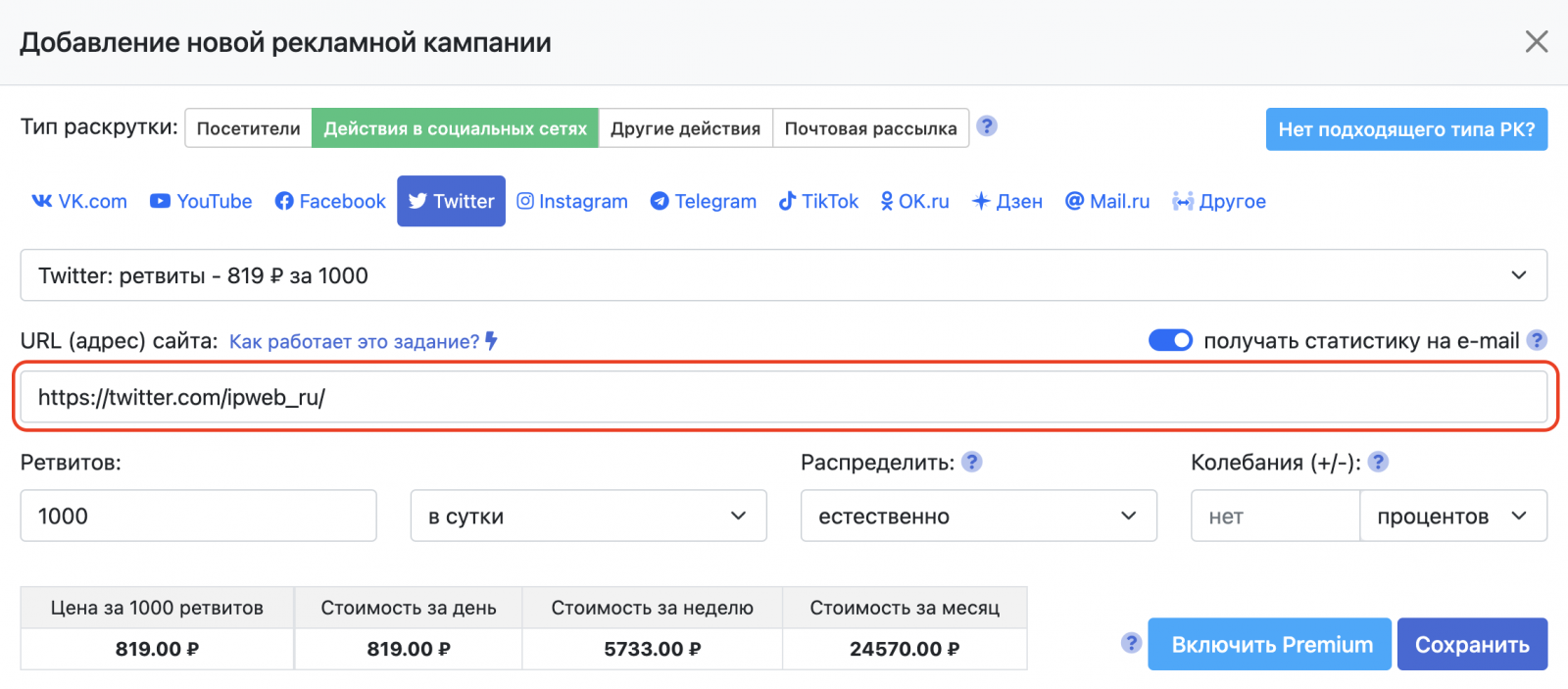Click the help icon beside Распределить
Viewport: 1568px width, 689px height.
click(971, 462)
